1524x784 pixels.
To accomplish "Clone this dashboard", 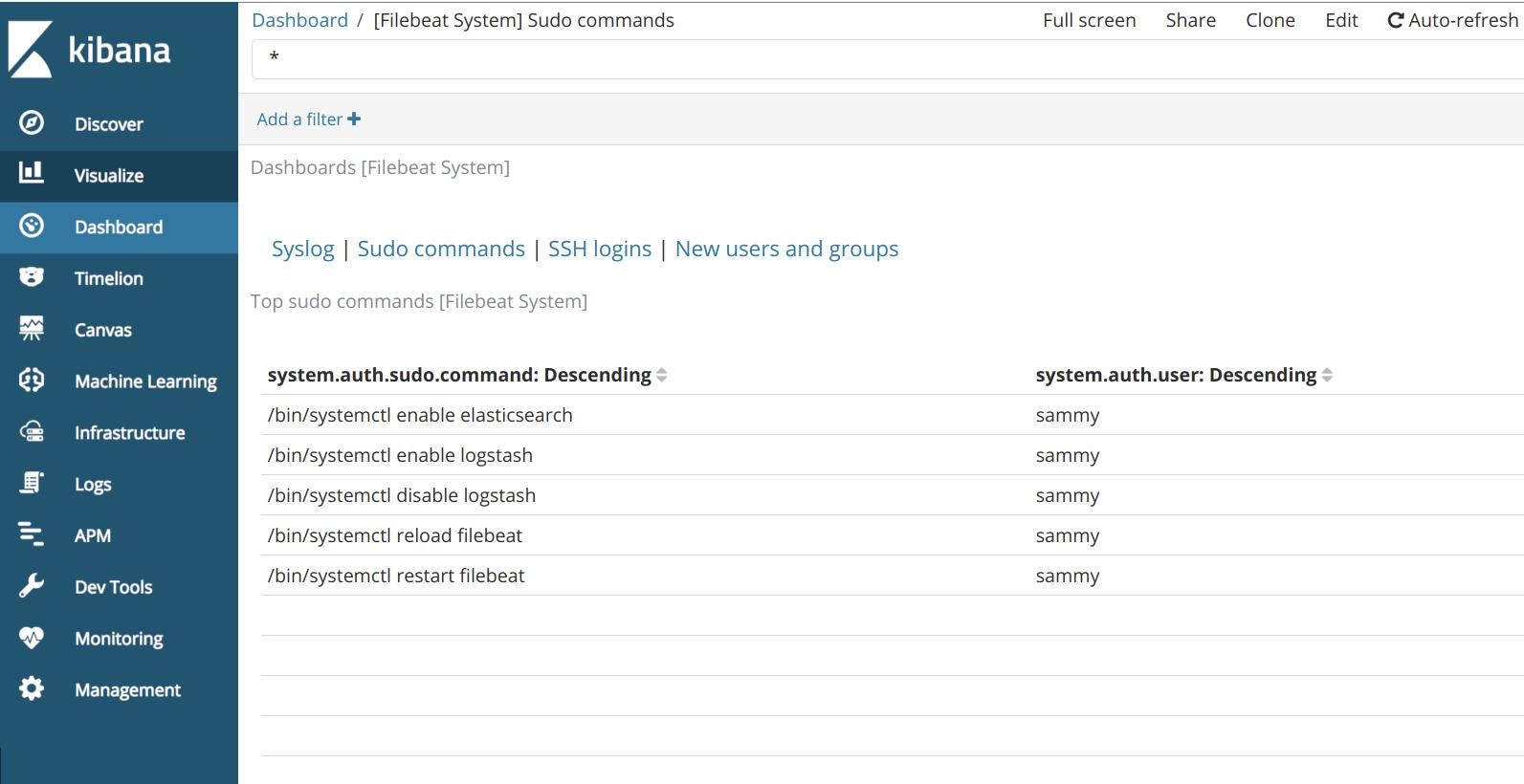I will [x=1270, y=20].
